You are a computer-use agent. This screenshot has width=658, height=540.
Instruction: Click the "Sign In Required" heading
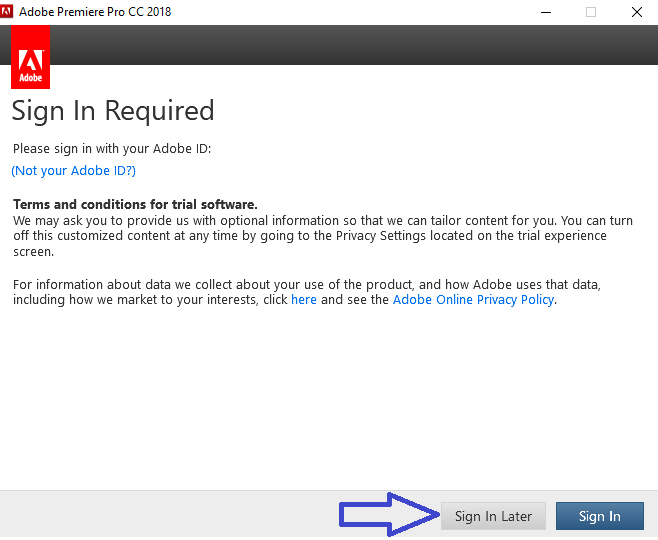[x=113, y=110]
